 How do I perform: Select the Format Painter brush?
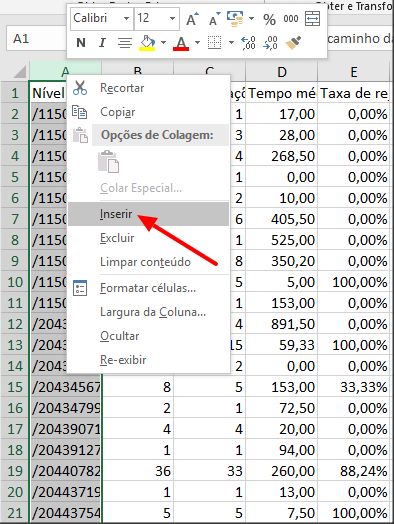point(293,43)
